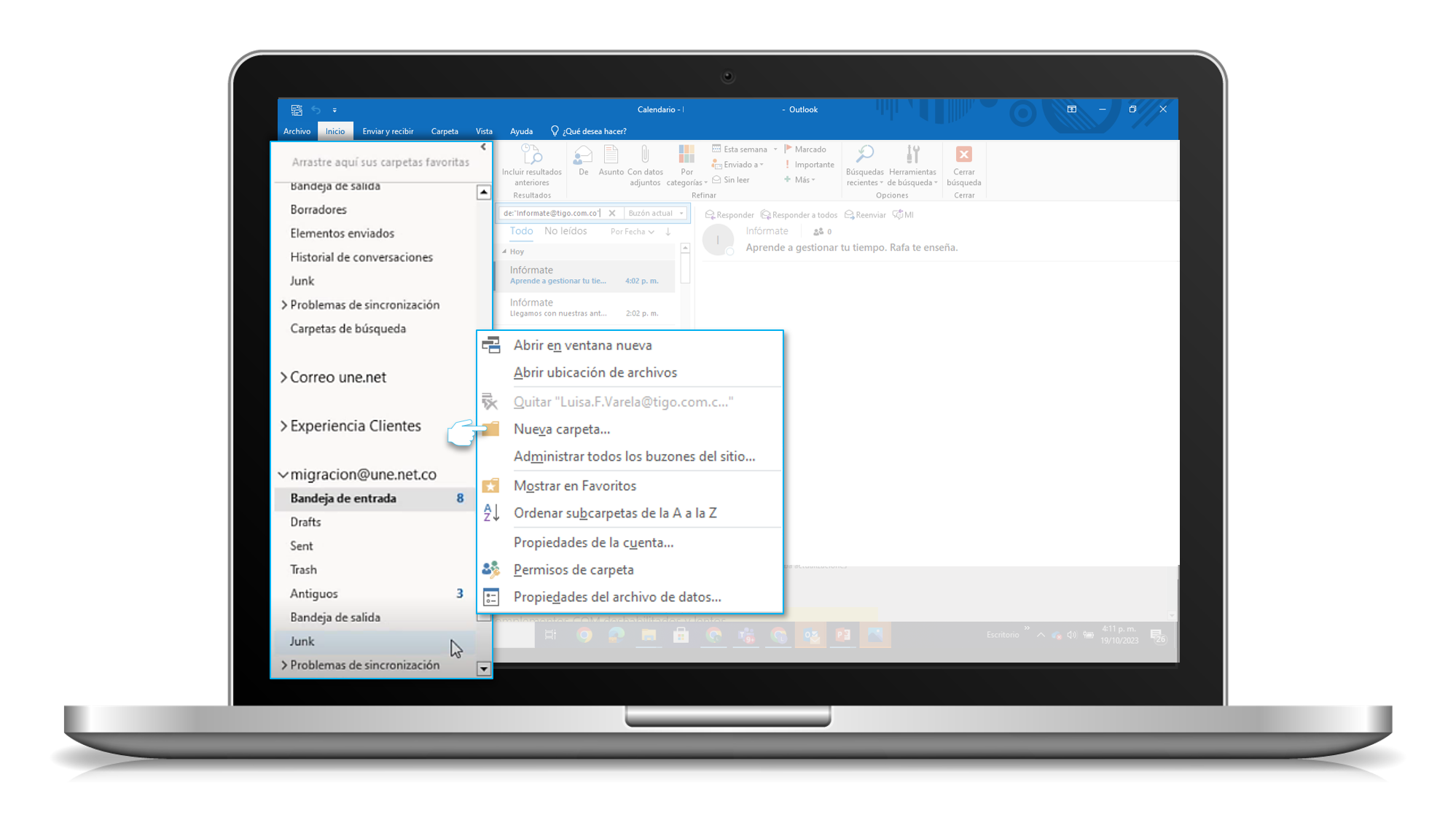The height and width of the screenshot is (820, 1456).
Task: Click Cerrar búsqueda red X icon
Action: (963, 155)
